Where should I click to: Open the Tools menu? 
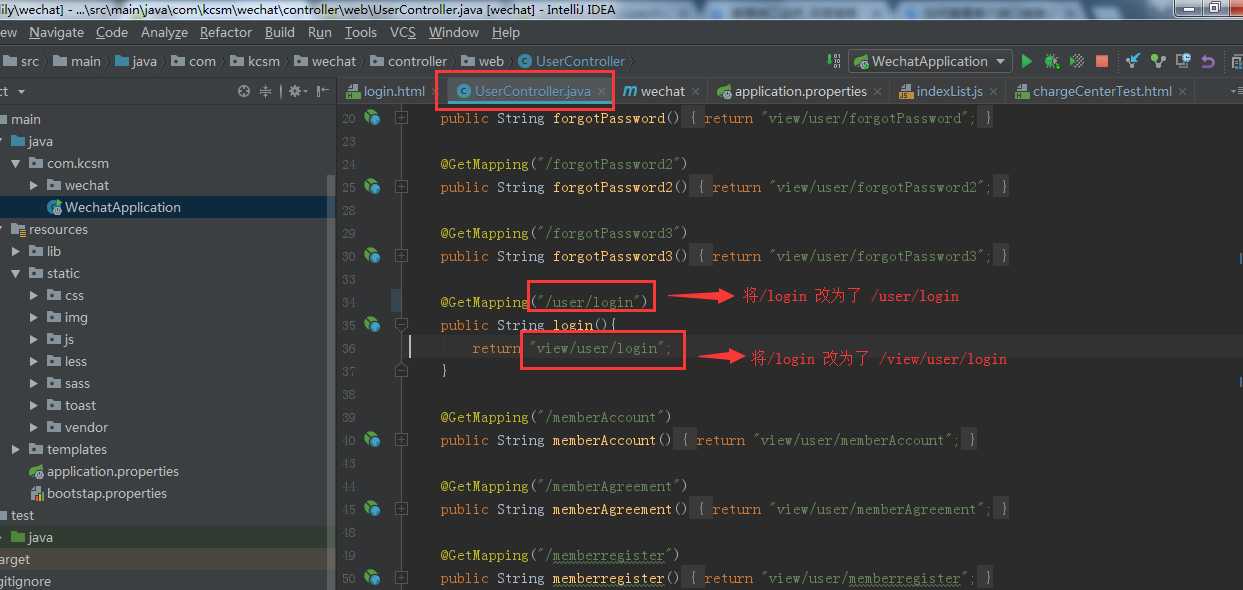click(361, 32)
